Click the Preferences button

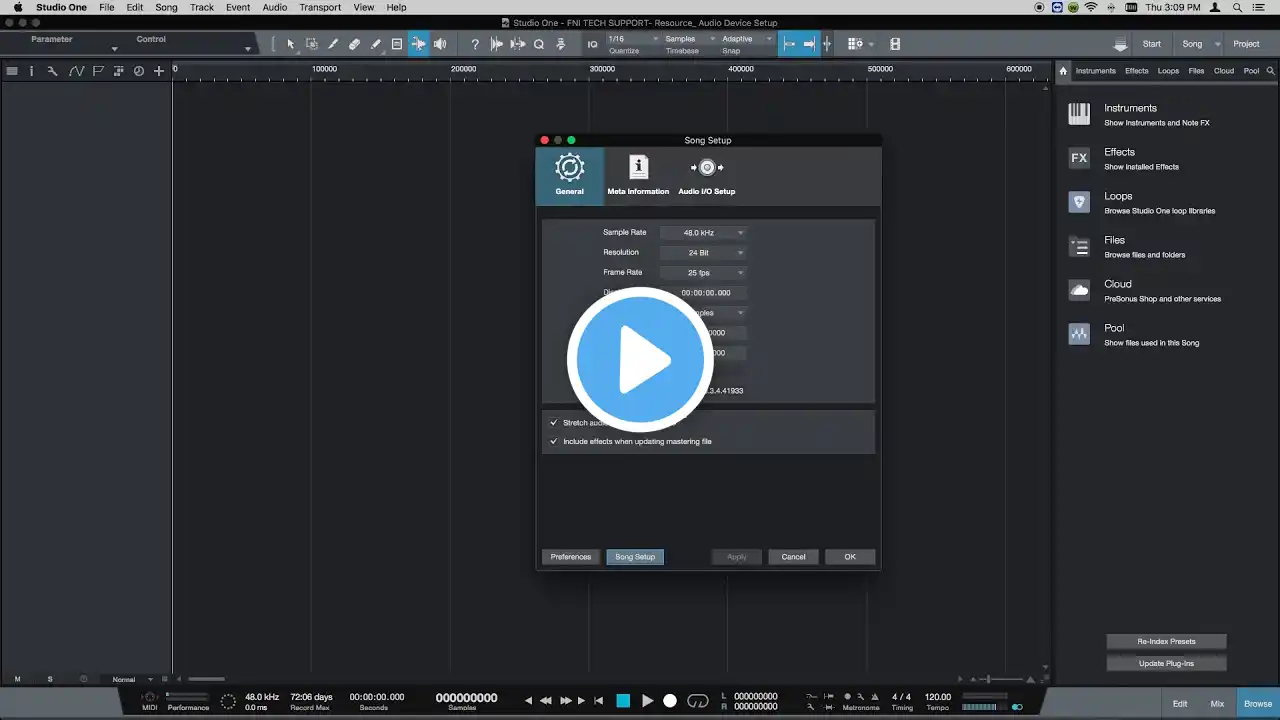(x=571, y=557)
